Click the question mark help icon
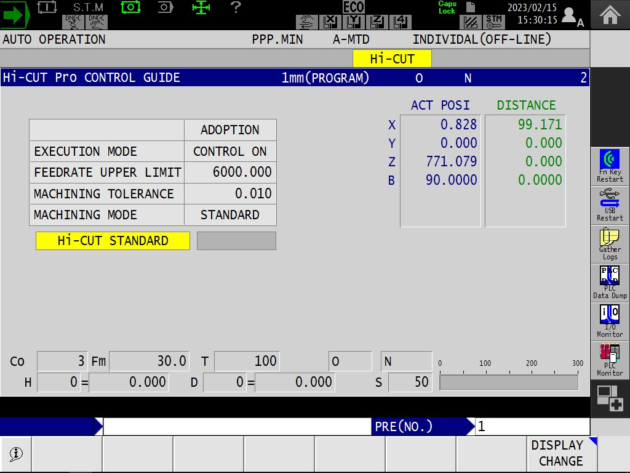 pyautogui.click(x=236, y=8)
